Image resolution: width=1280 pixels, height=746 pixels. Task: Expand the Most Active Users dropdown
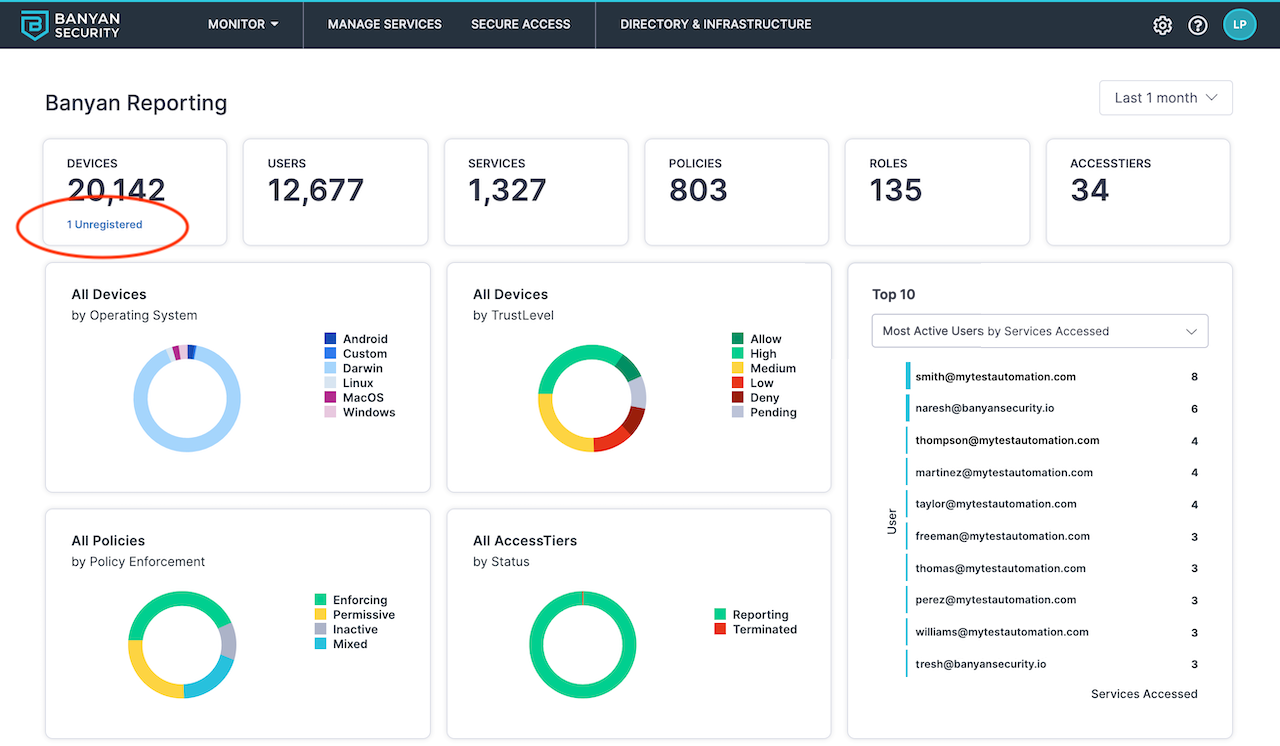[1039, 331]
